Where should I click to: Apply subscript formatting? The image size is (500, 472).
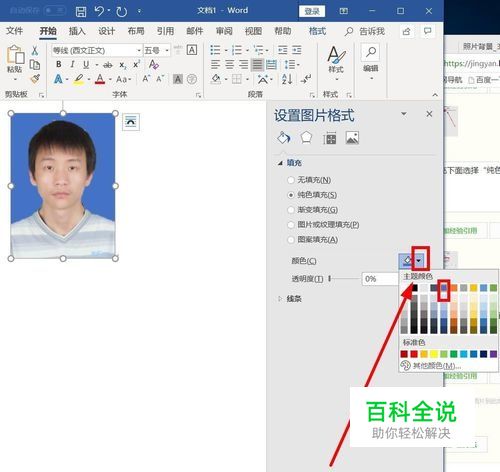pos(123,65)
